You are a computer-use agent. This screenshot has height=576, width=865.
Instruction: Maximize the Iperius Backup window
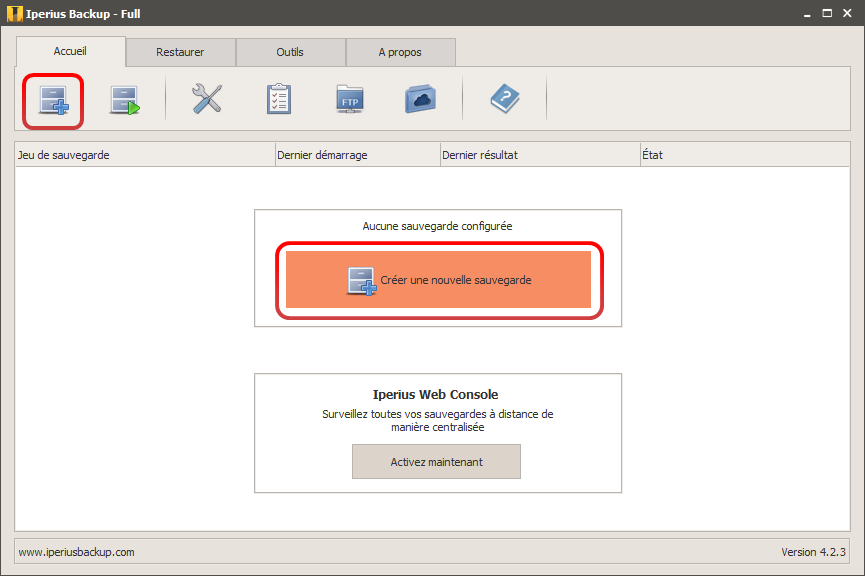pos(827,14)
